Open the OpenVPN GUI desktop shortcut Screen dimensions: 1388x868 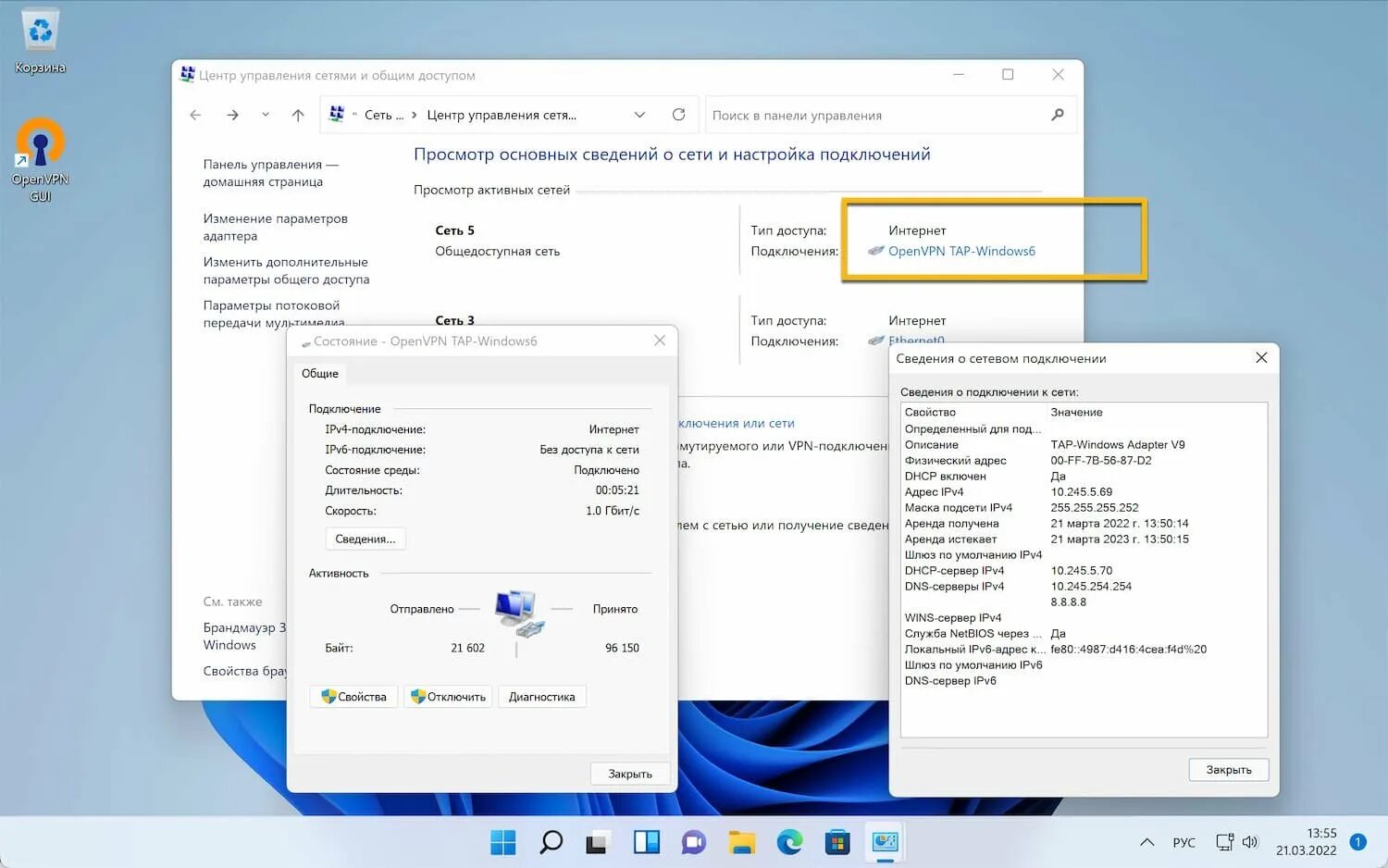40,160
